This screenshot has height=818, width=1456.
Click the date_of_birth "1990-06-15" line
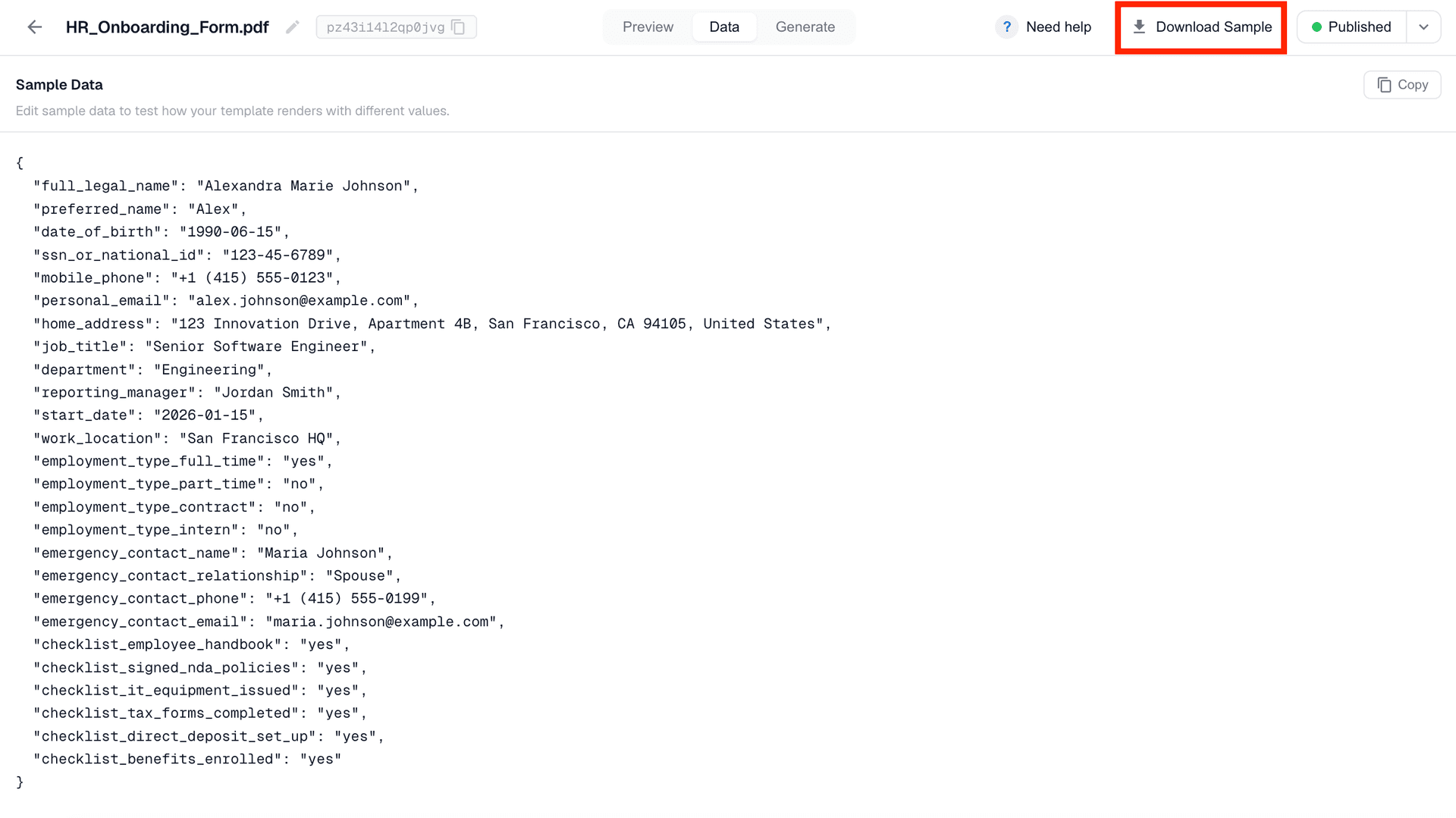pyautogui.click(x=161, y=232)
